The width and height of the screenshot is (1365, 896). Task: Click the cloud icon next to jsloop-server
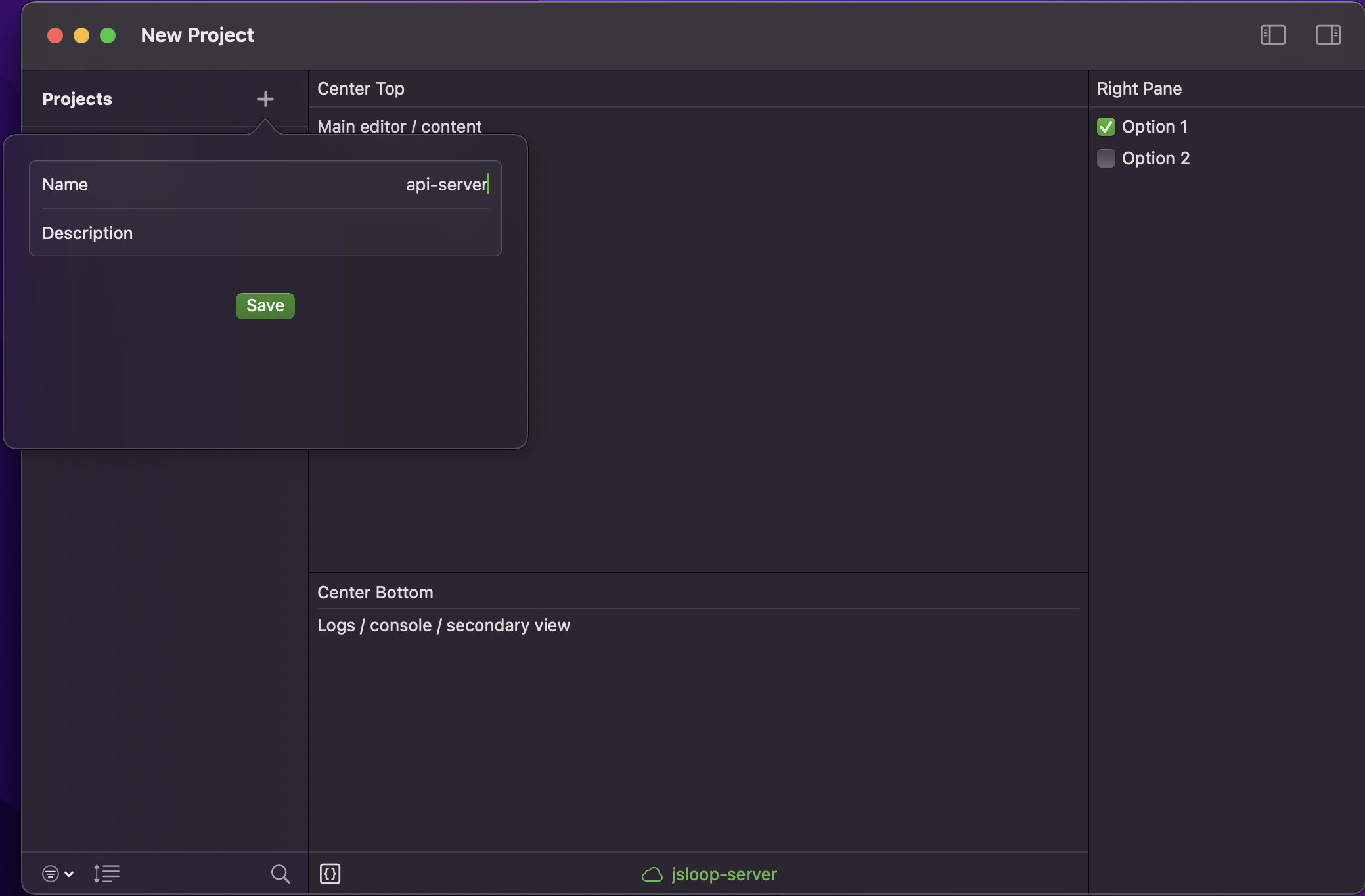pyautogui.click(x=652, y=874)
